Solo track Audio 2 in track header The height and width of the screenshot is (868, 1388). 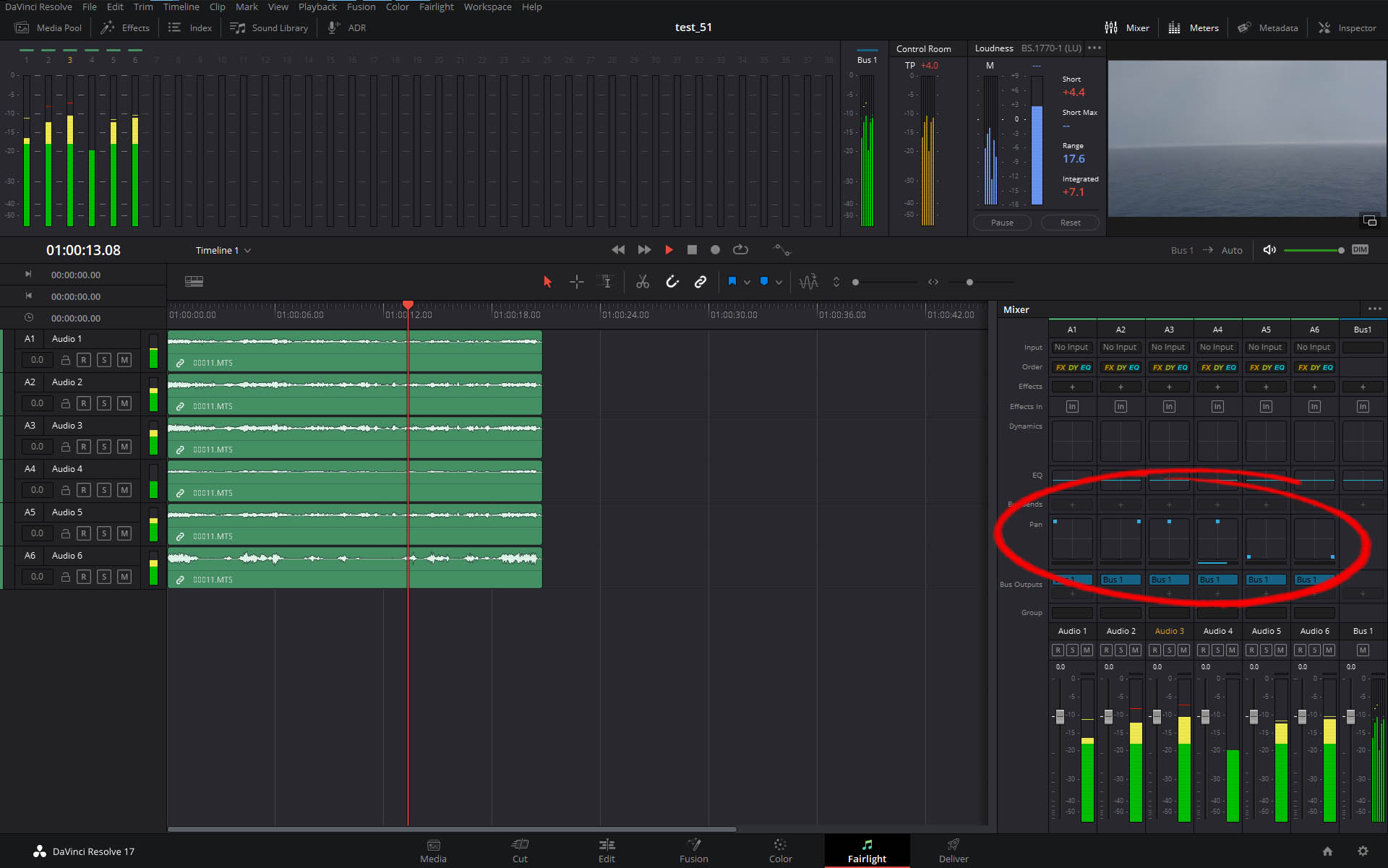click(104, 403)
